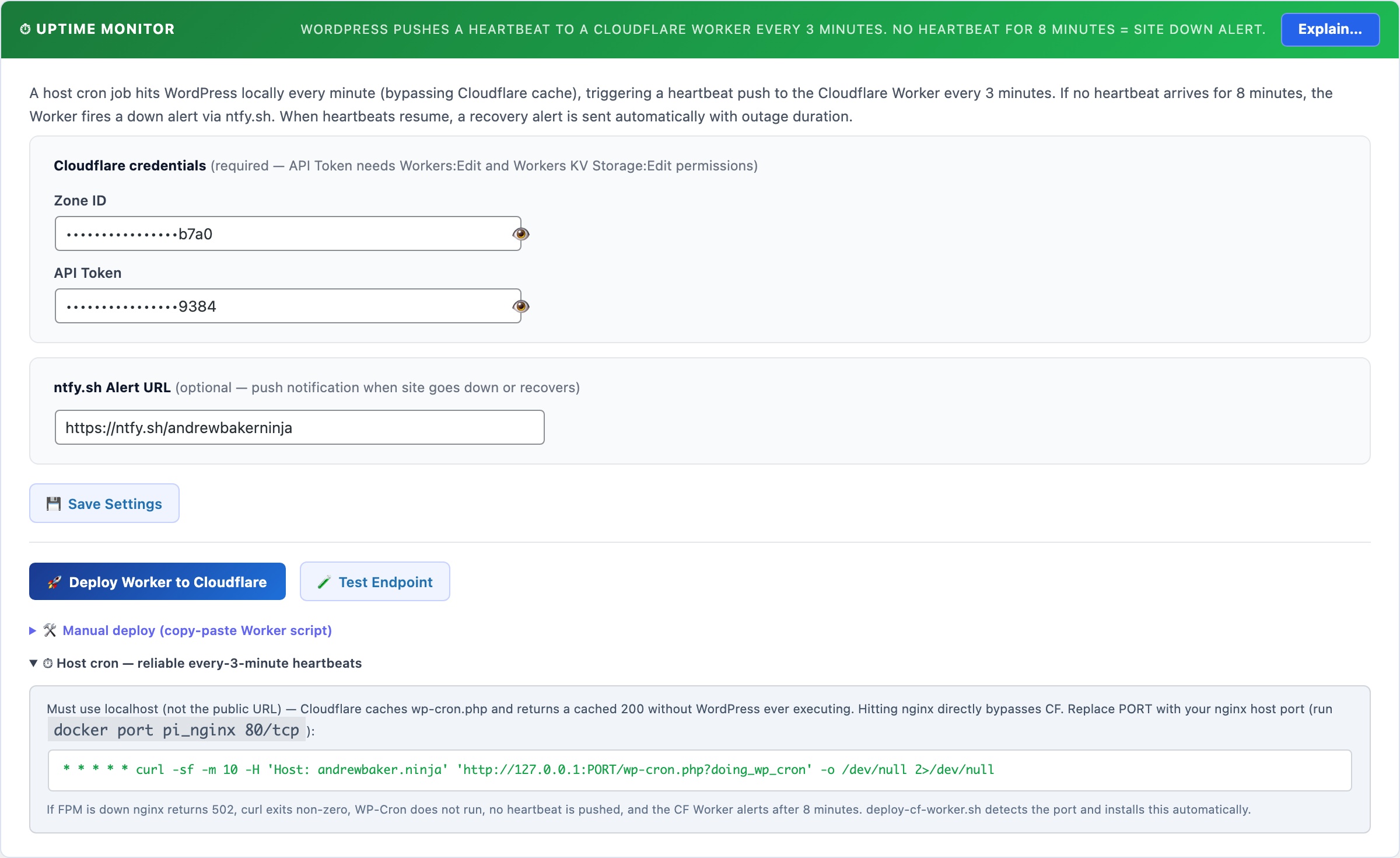This screenshot has height=858, width=1400.
Task: Reveal the hidden API Token value
Action: tap(521, 306)
